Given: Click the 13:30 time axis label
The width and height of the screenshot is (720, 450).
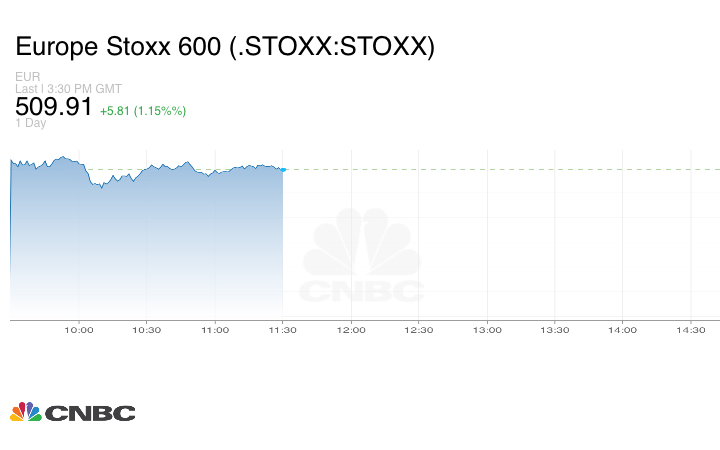Looking at the screenshot, I should (x=555, y=330).
